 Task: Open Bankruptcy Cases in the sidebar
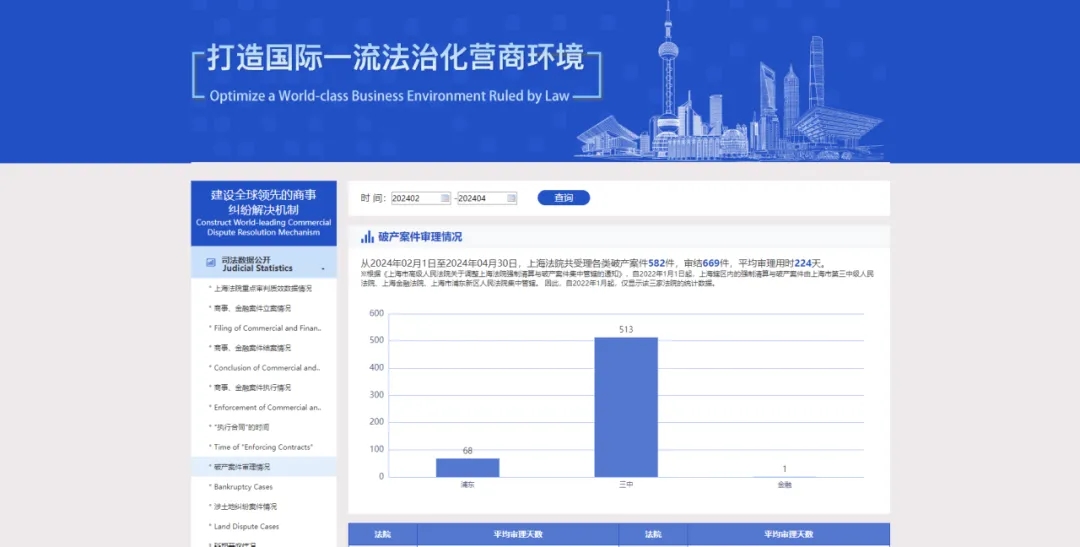243,487
